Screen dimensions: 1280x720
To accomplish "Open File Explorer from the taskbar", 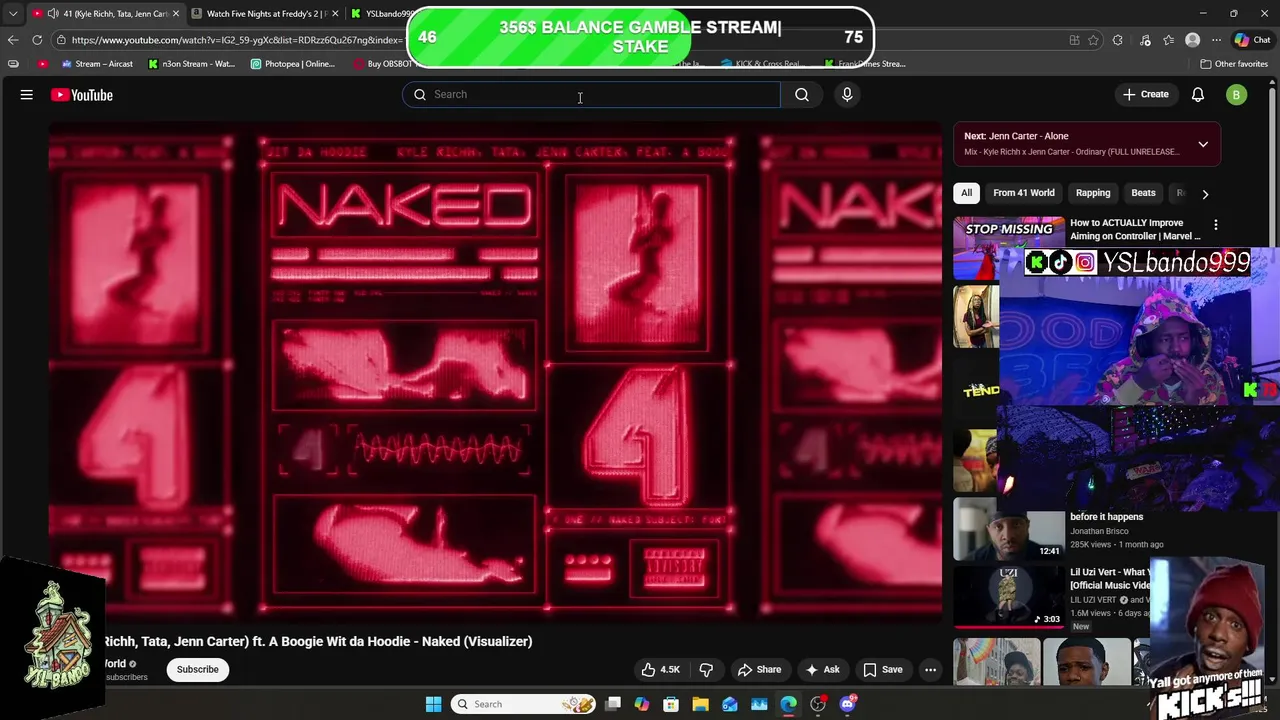I will pos(700,704).
